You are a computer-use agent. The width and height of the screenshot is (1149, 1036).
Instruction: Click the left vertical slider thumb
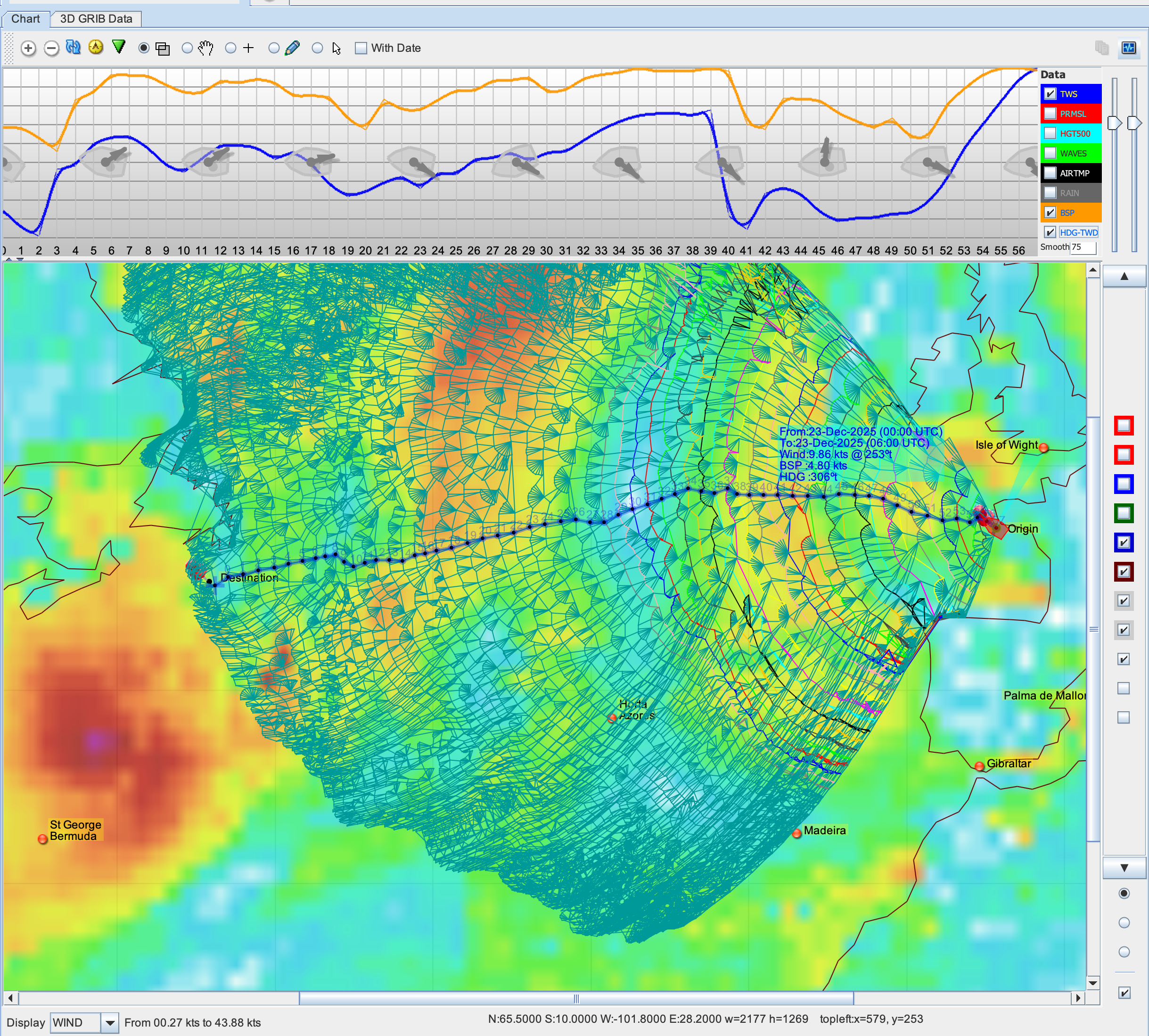pyautogui.click(x=1114, y=123)
